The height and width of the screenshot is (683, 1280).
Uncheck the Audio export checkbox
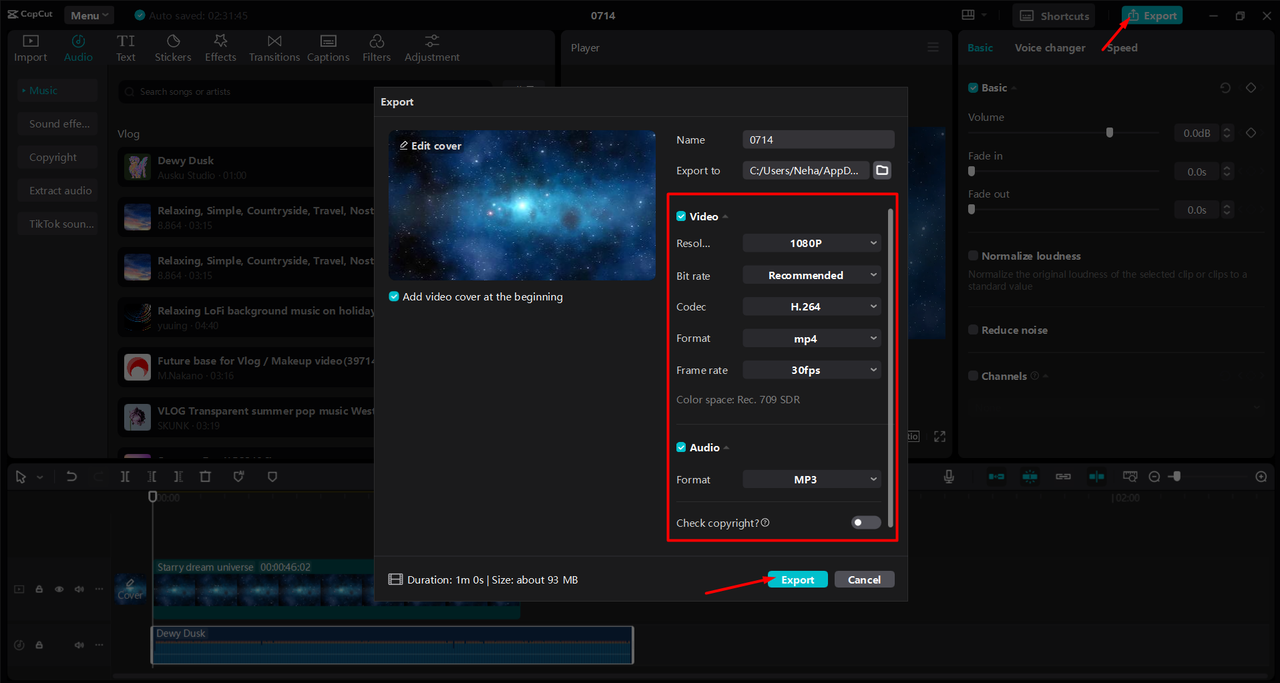pyautogui.click(x=681, y=448)
